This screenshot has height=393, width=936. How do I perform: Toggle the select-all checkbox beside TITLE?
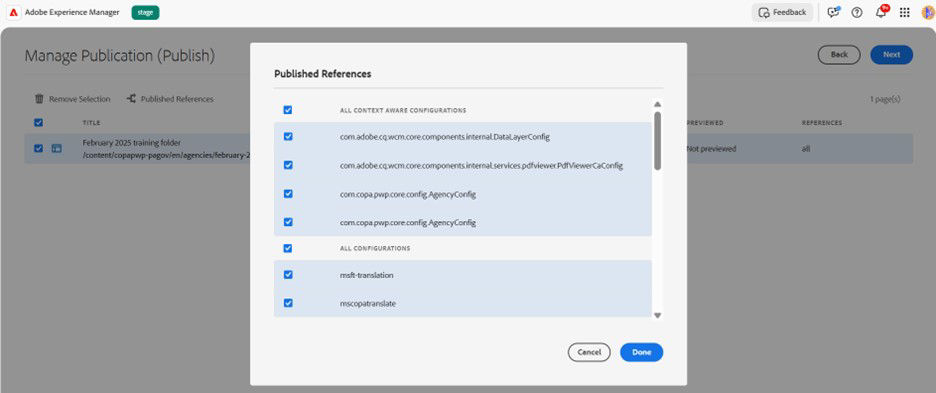[38, 122]
